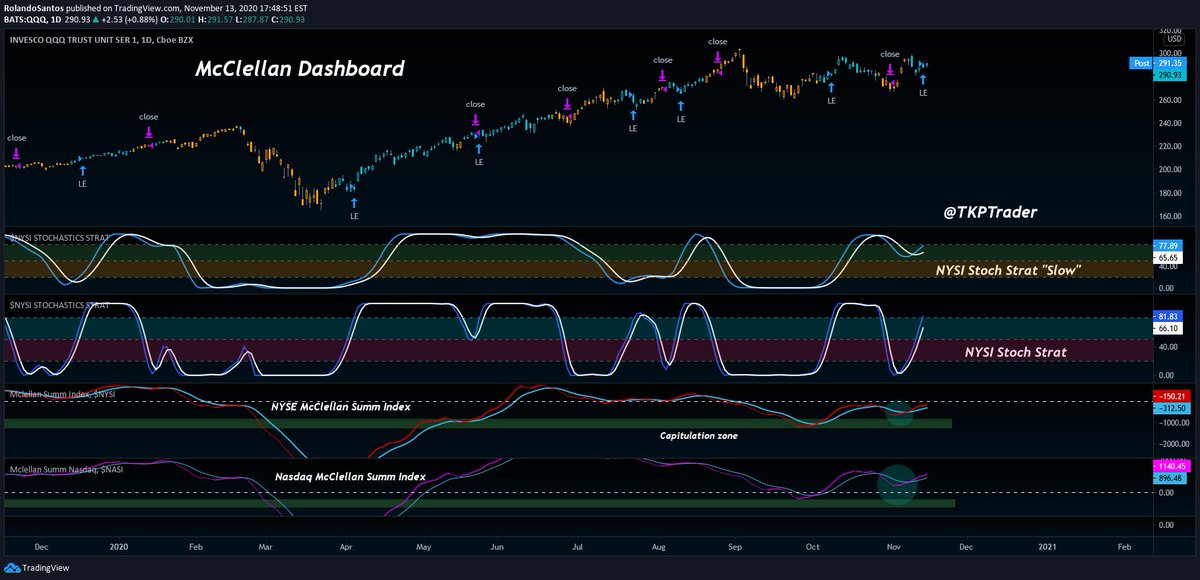1200x580 pixels.
Task: Click the Nasdaq McClellan Summ Index annotation
Action: pyautogui.click(x=350, y=477)
